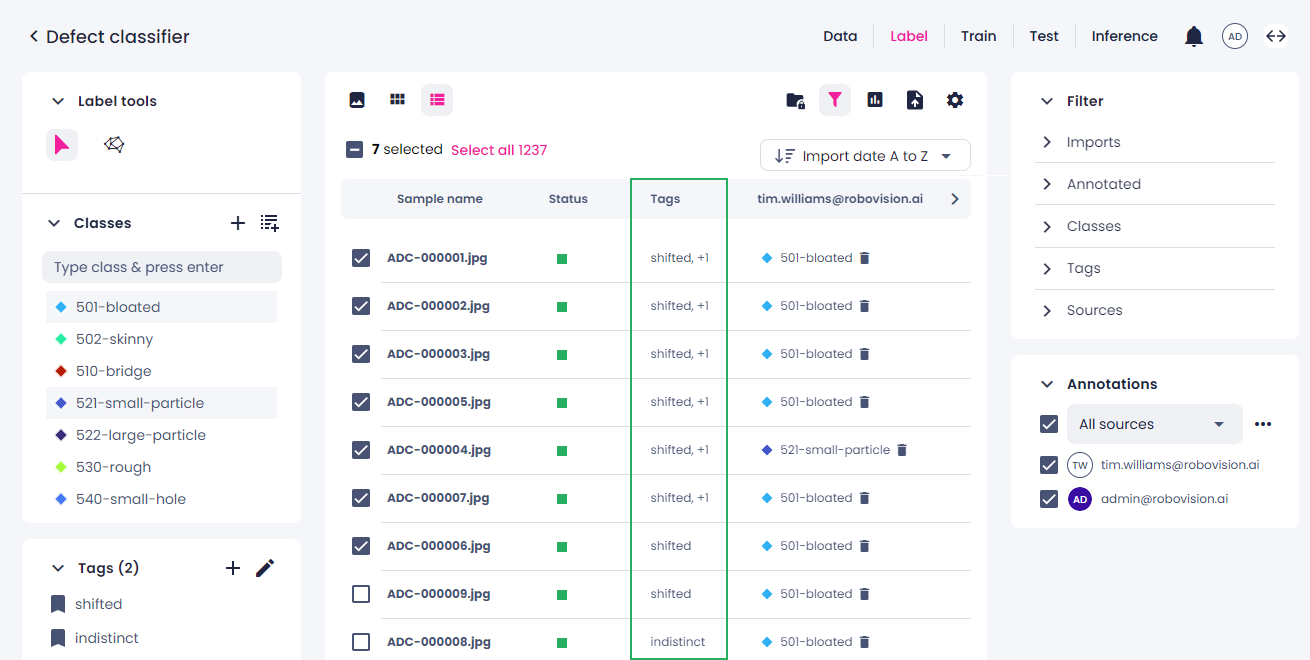
Task: Open the AD user avatar menu
Action: (1235, 37)
